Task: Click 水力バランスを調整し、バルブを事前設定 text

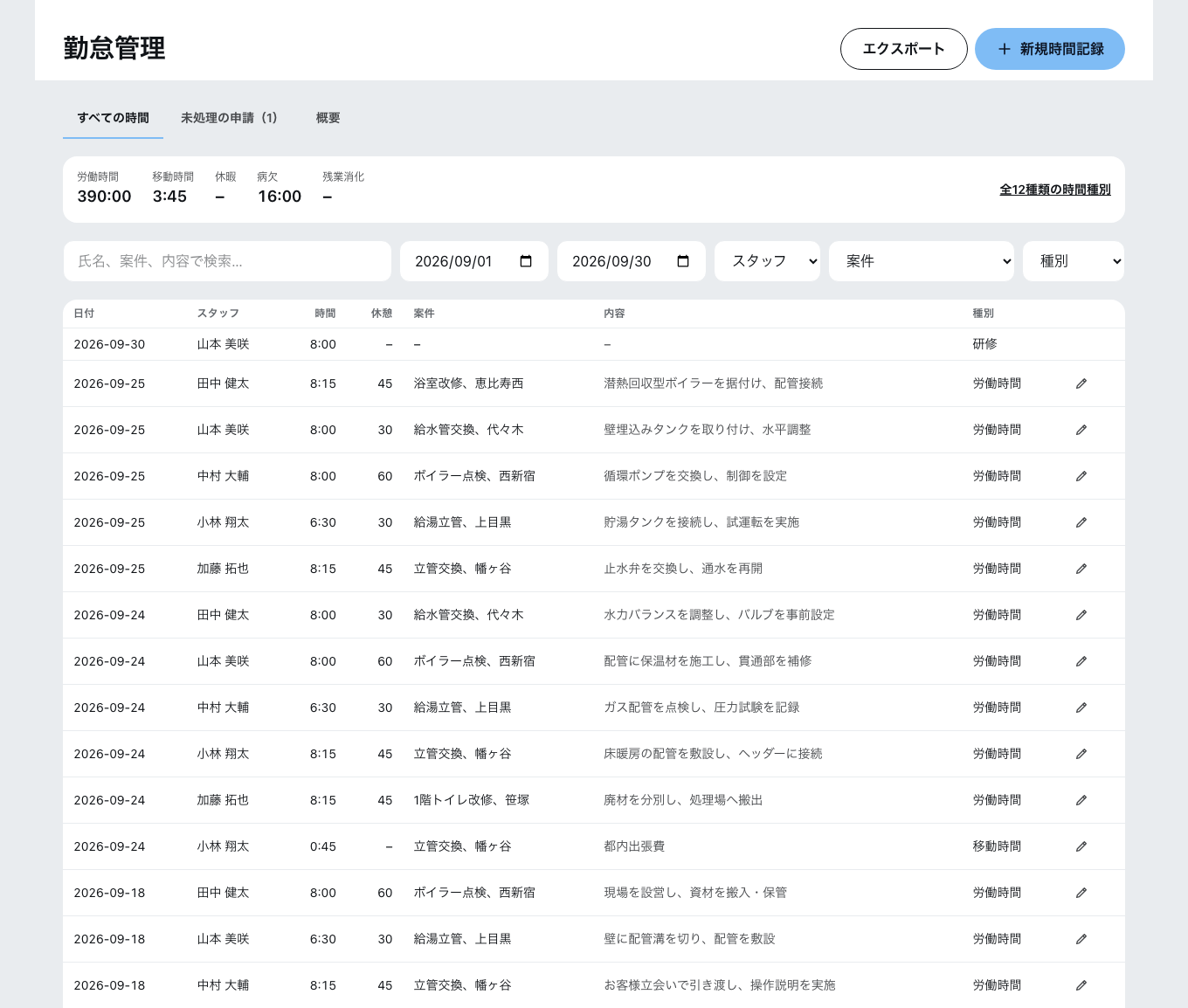Action: tap(719, 615)
